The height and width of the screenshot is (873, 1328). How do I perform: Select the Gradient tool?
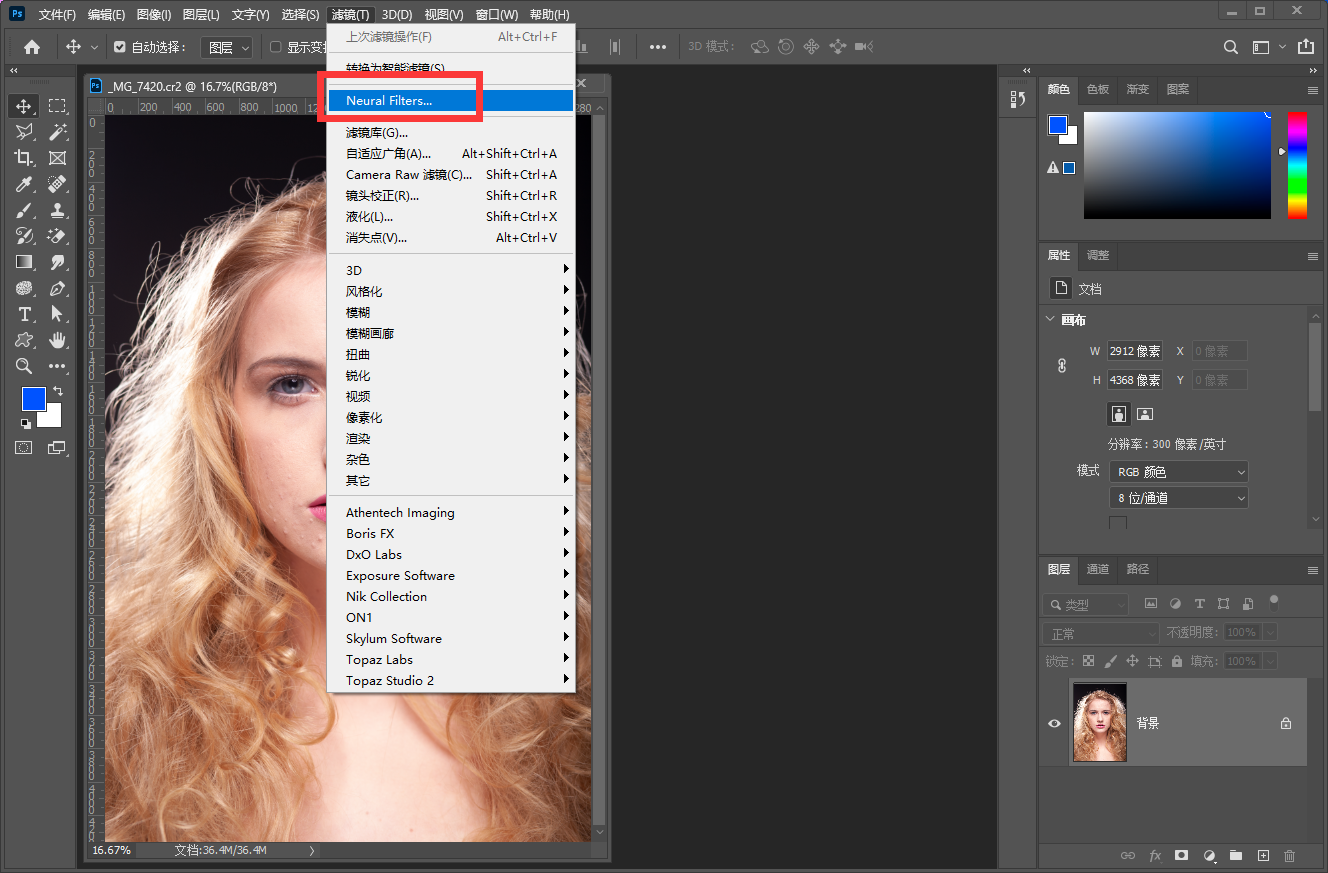(x=24, y=262)
